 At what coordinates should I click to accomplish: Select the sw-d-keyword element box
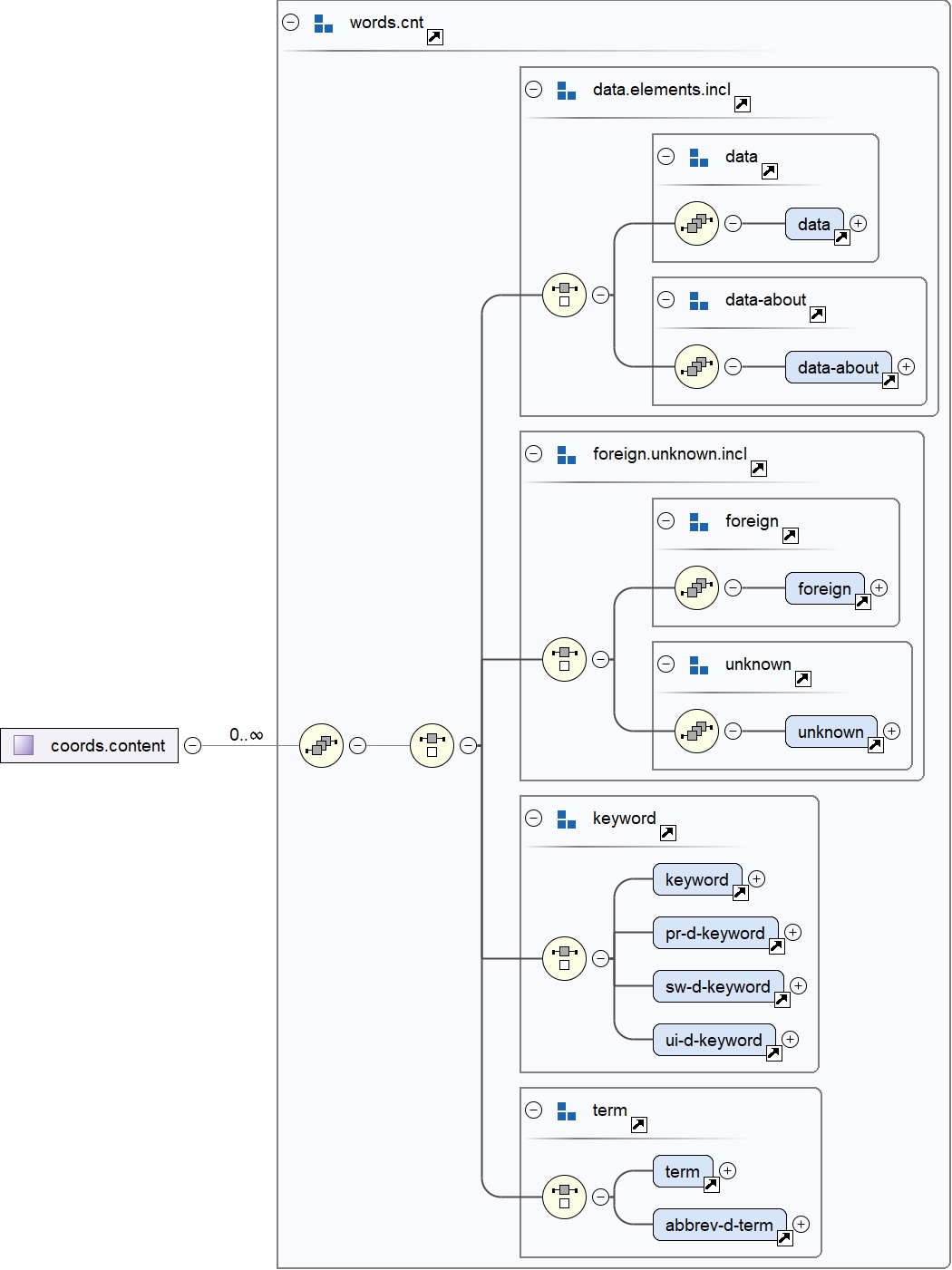tap(717, 986)
